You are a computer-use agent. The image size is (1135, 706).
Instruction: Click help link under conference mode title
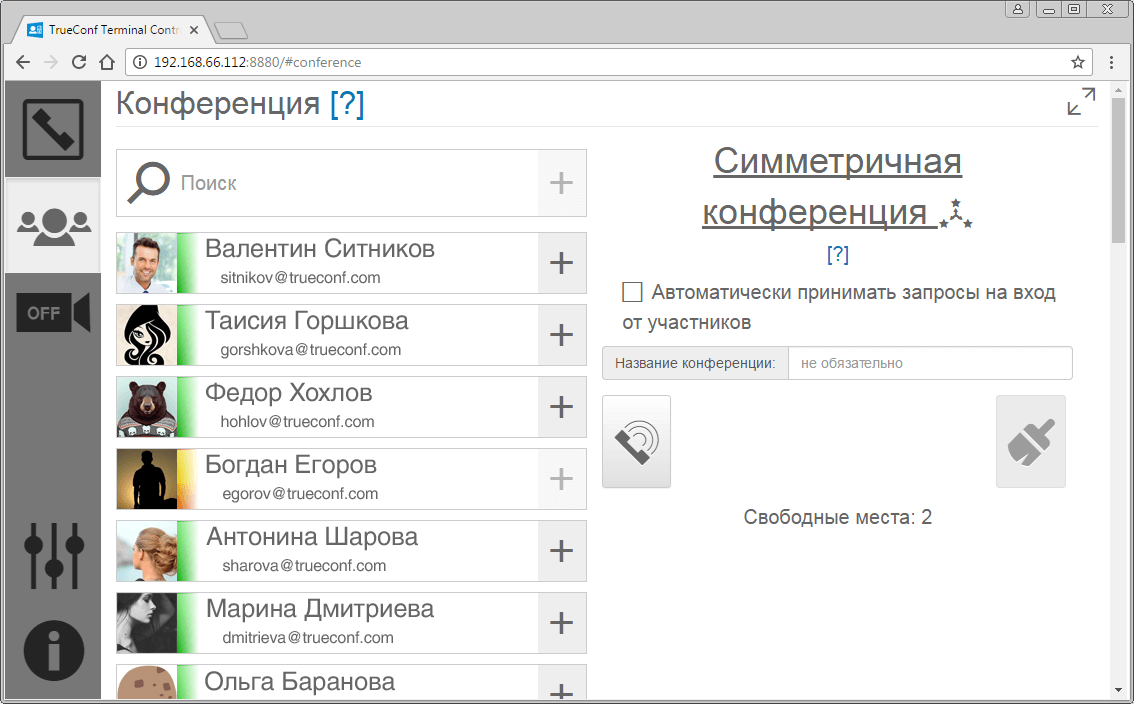pyautogui.click(x=838, y=255)
